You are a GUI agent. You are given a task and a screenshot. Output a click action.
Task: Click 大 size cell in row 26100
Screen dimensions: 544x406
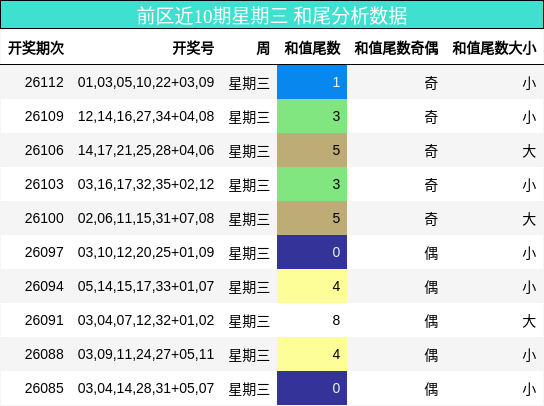coord(529,219)
